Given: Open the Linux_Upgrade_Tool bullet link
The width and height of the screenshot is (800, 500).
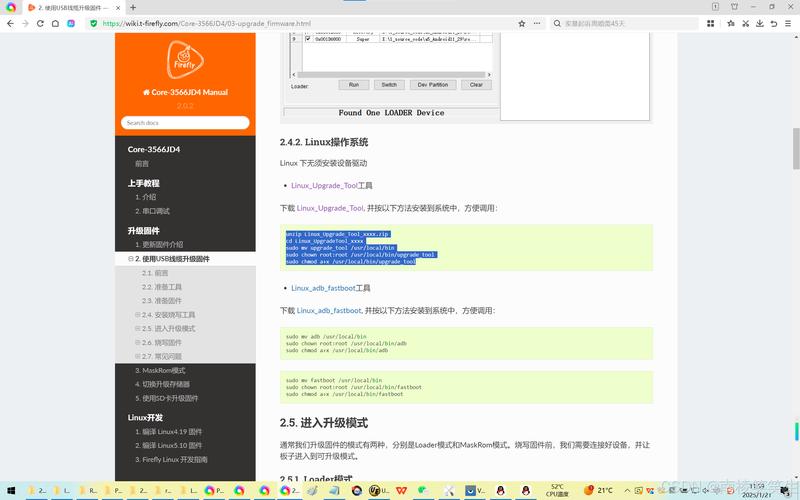Looking at the screenshot, I should (324, 186).
